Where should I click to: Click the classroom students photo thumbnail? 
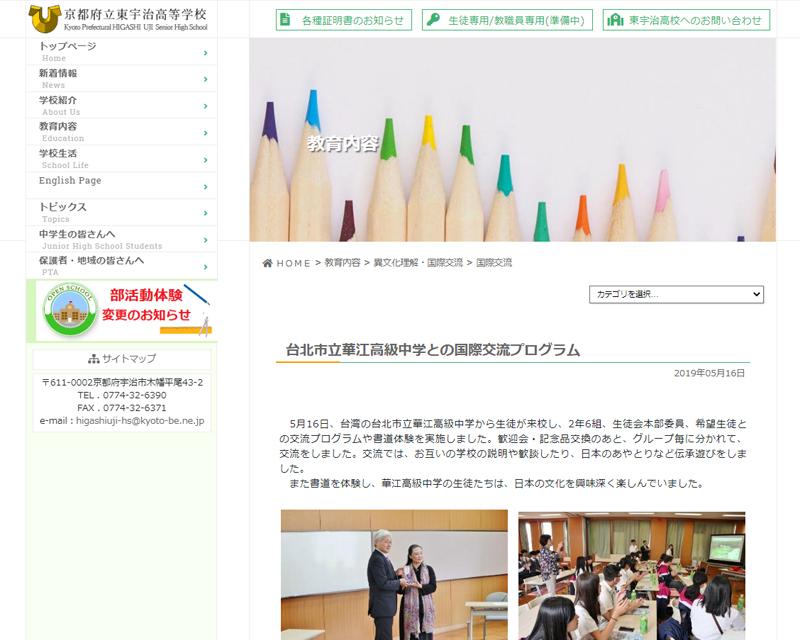click(631, 575)
